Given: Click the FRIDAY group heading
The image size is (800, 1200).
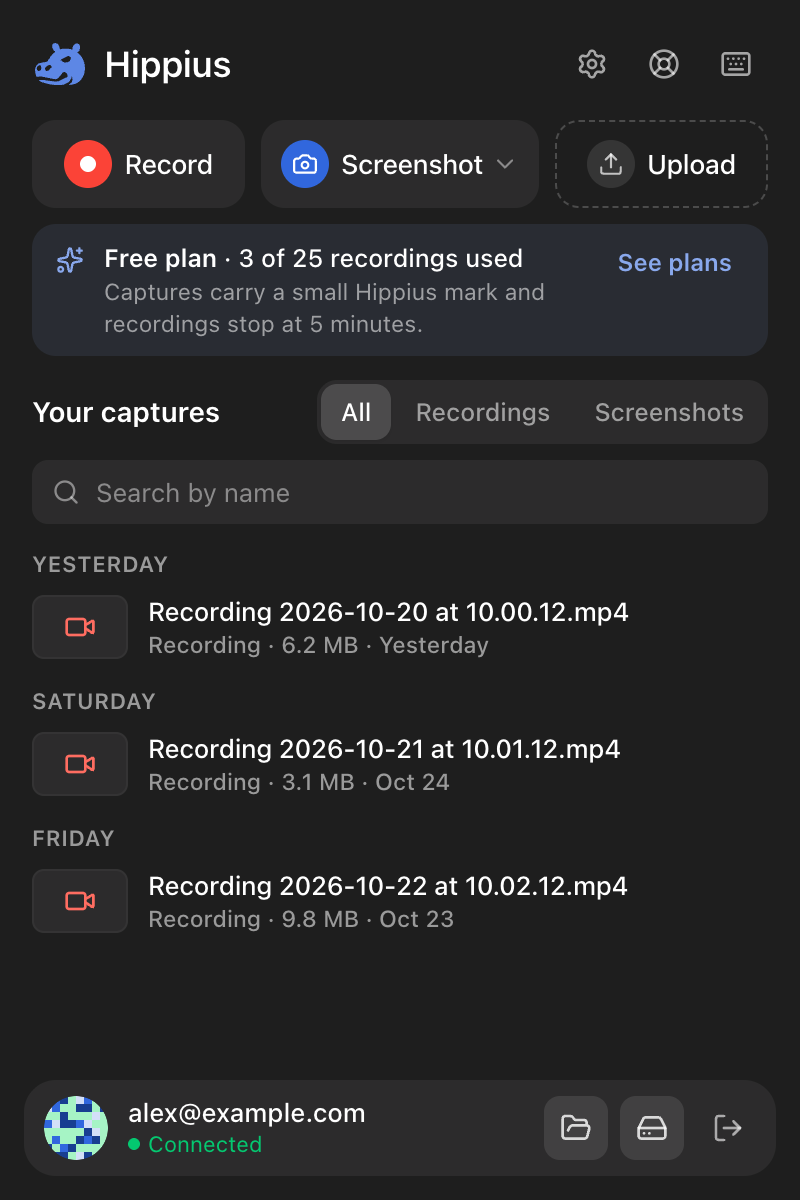Looking at the screenshot, I should coord(74,839).
